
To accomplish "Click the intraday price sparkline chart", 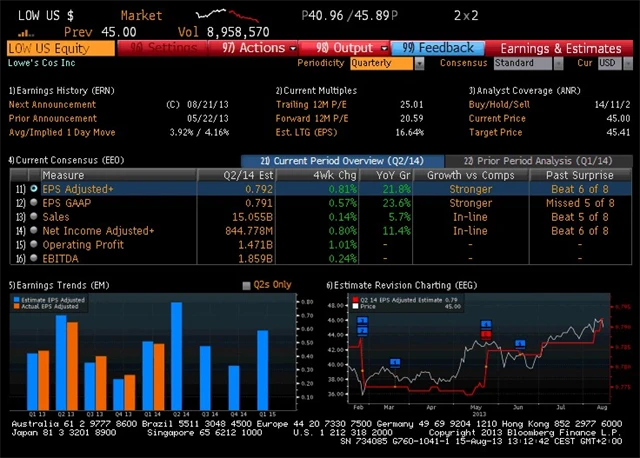I will 227,15.
